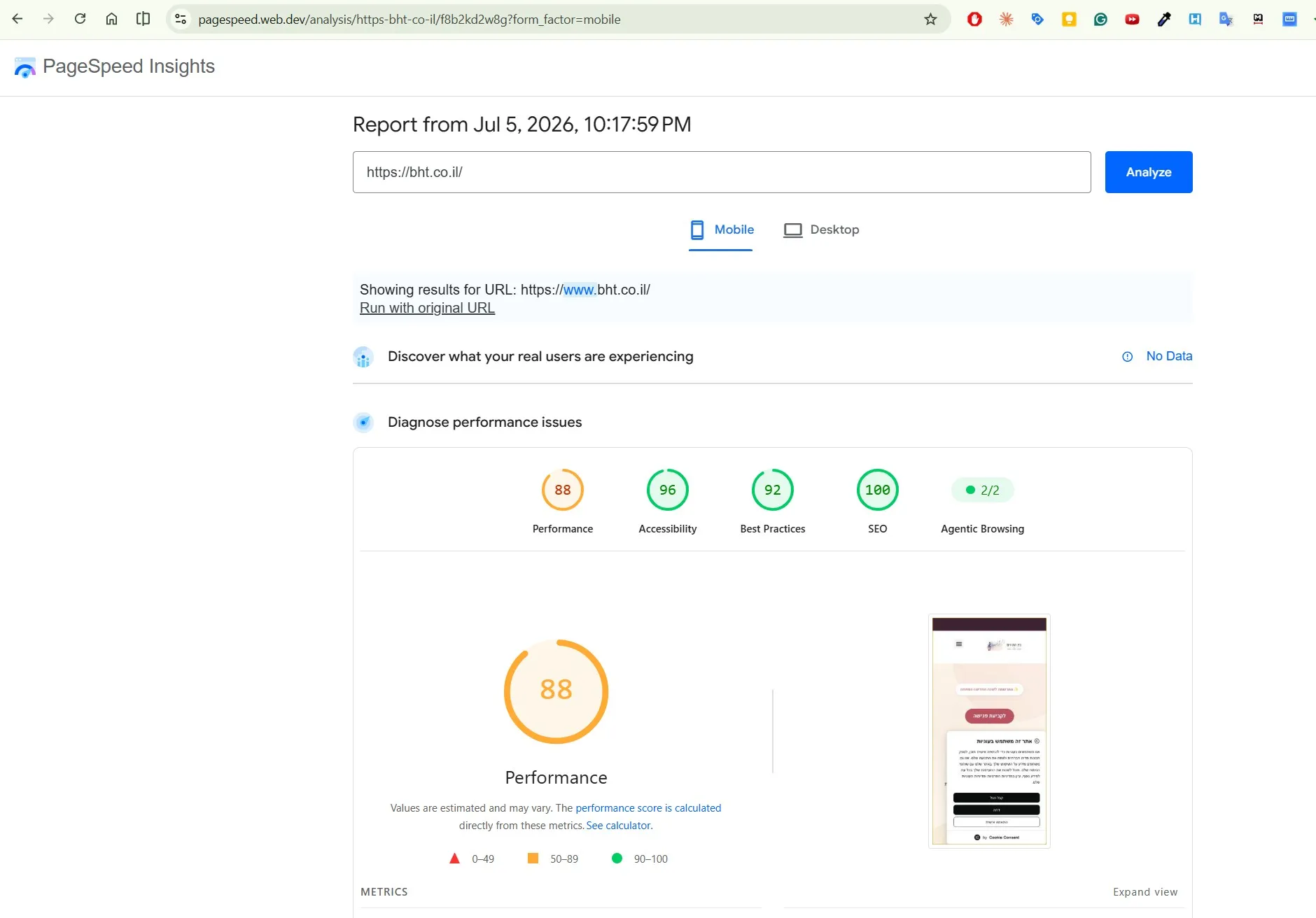Expand view of the metrics section
The height and width of the screenshot is (918, 1316).
point(1145,892)
